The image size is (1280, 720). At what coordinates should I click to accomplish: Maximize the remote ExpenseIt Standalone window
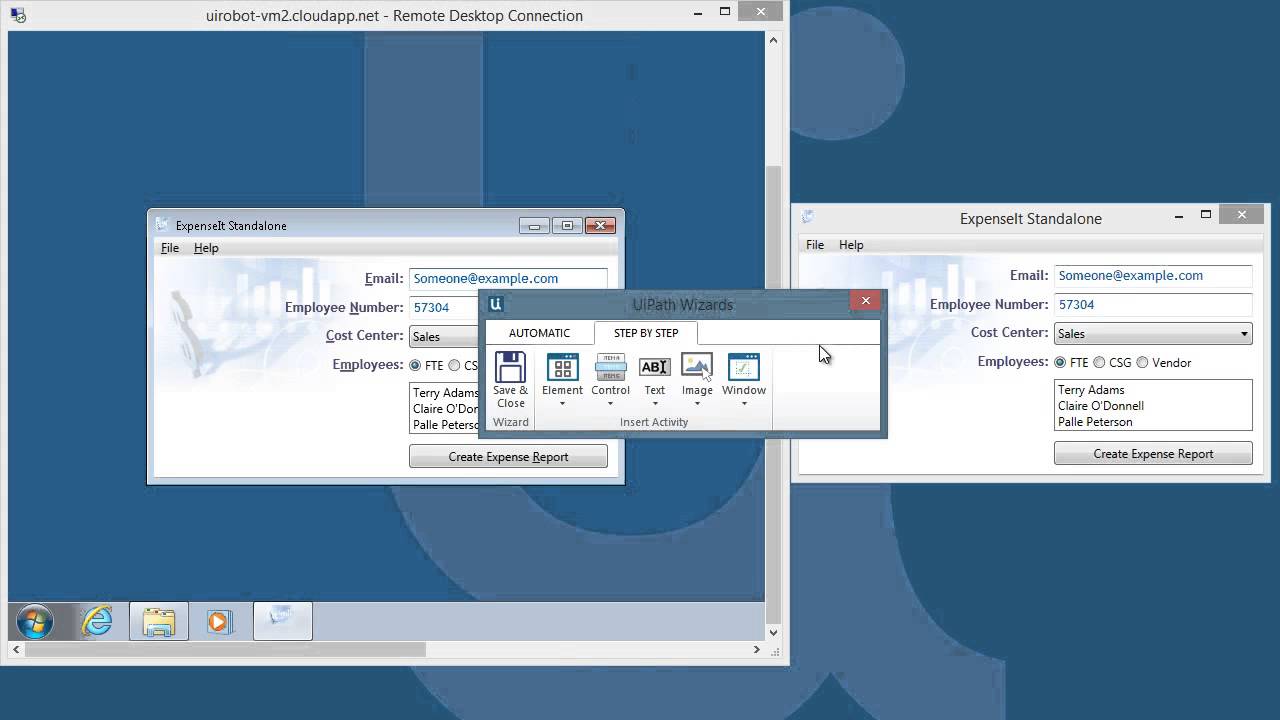(x=567, y=225)
